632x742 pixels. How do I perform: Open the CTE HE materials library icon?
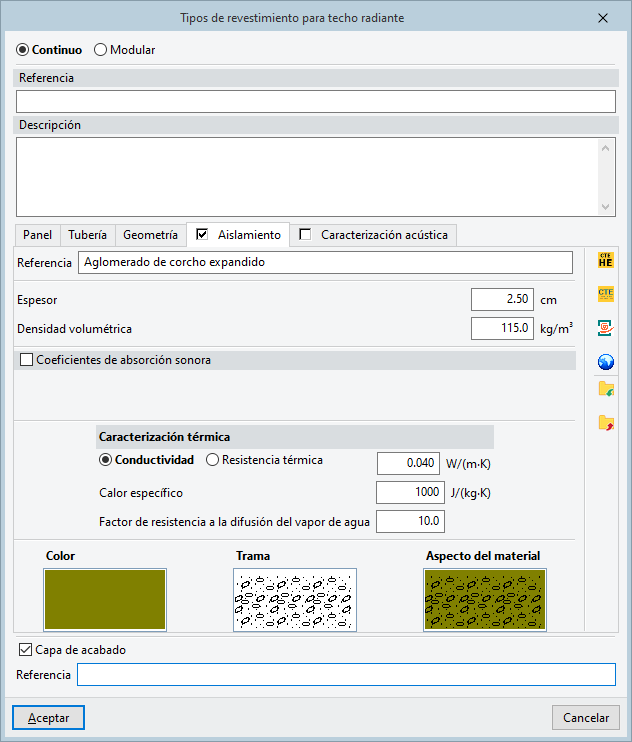pyautogui.click(x=606, y=260)
